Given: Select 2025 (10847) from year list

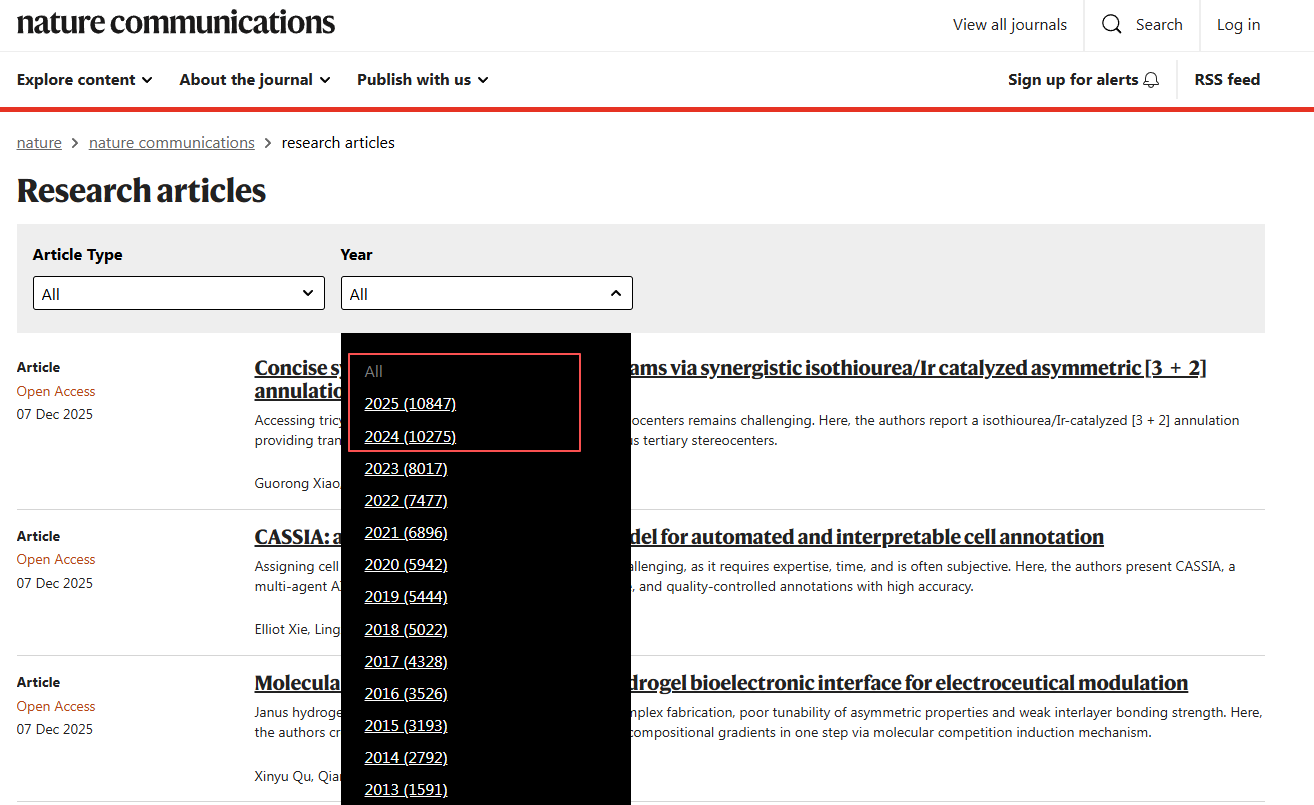Looking at the screenshot, I should (410, 404).
